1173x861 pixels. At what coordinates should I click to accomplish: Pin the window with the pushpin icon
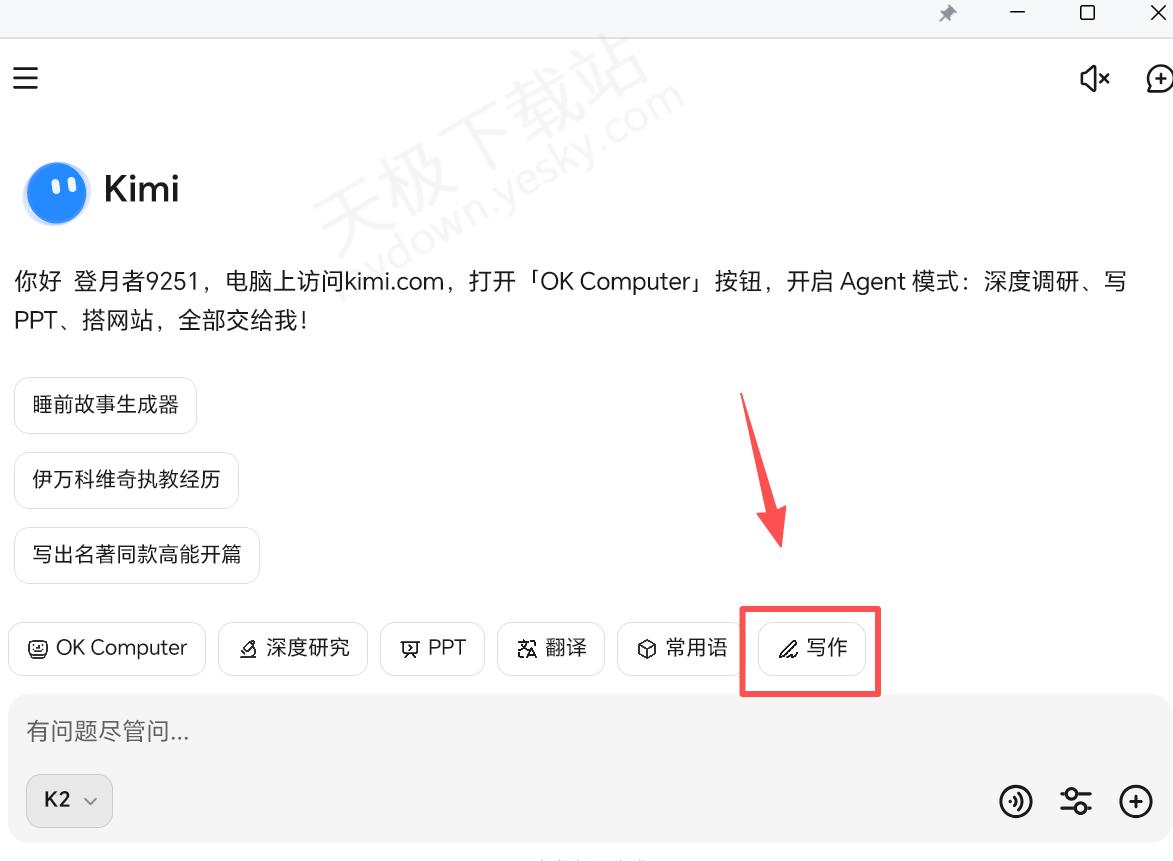click(x=948, y=13)
